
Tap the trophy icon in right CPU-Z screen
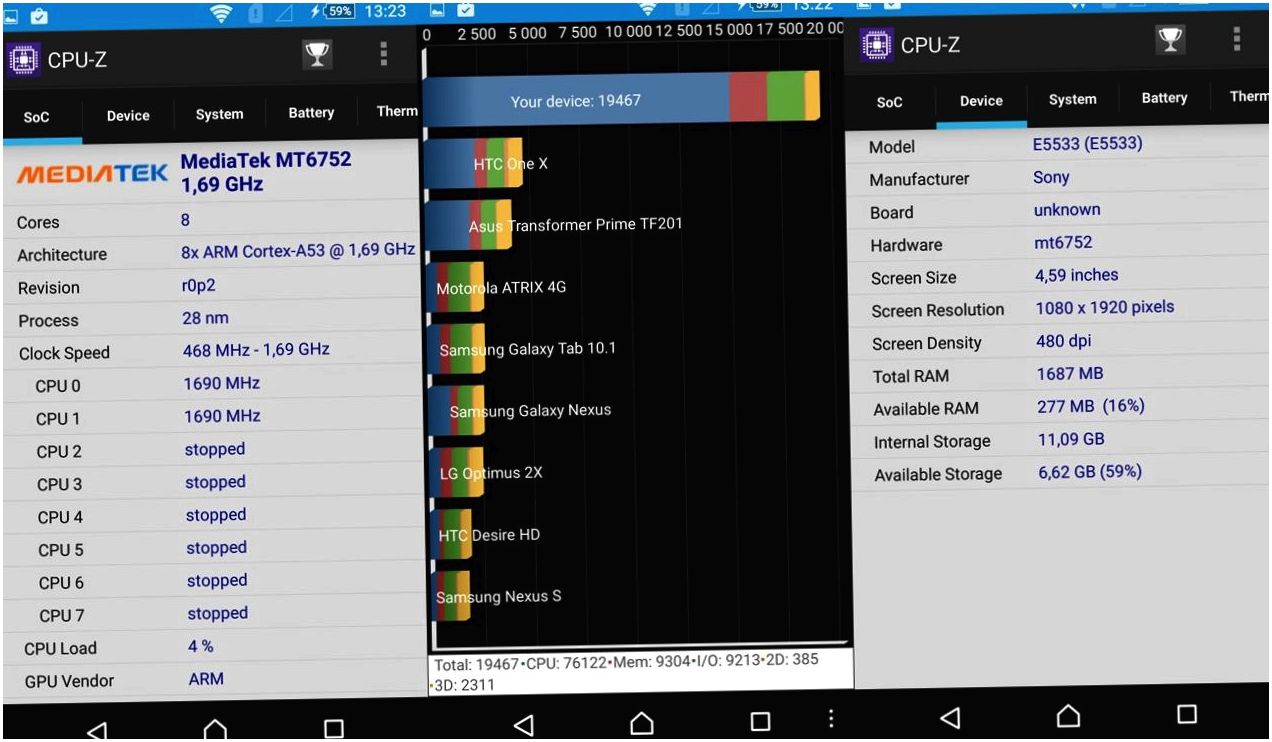pyautogui.click(x=1169, y=40)
